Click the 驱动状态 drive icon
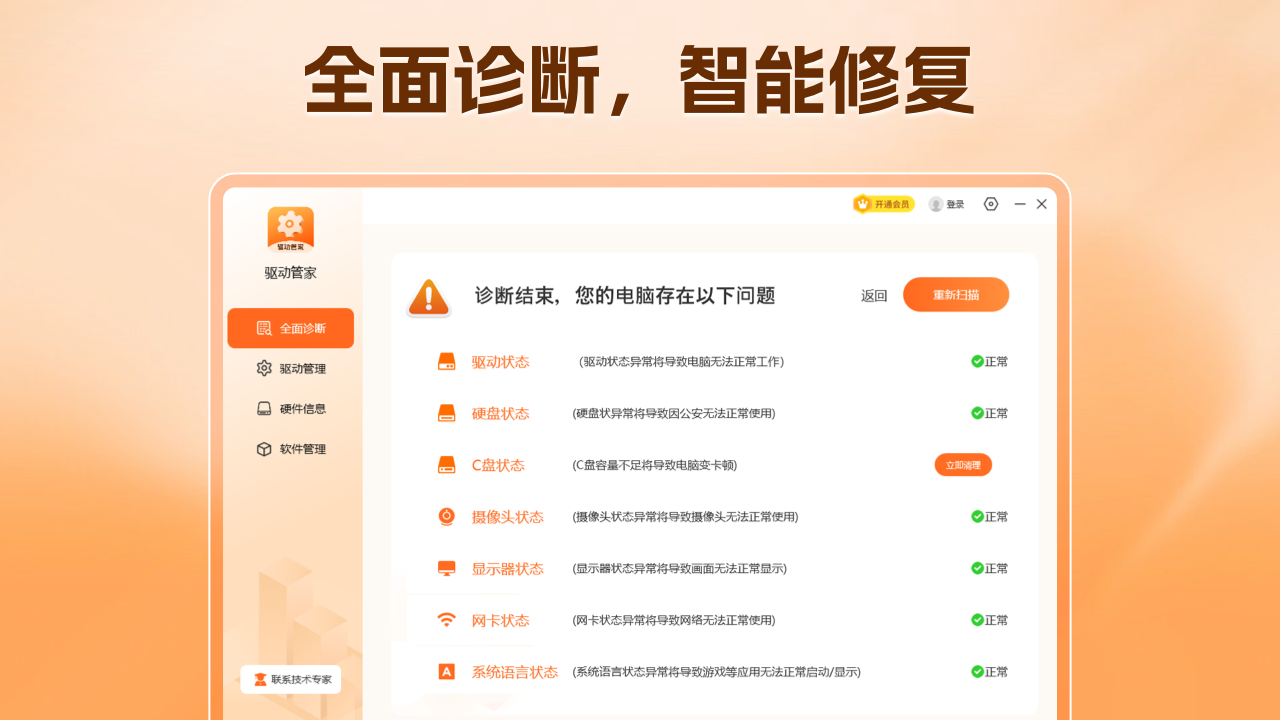 [447, 362]
